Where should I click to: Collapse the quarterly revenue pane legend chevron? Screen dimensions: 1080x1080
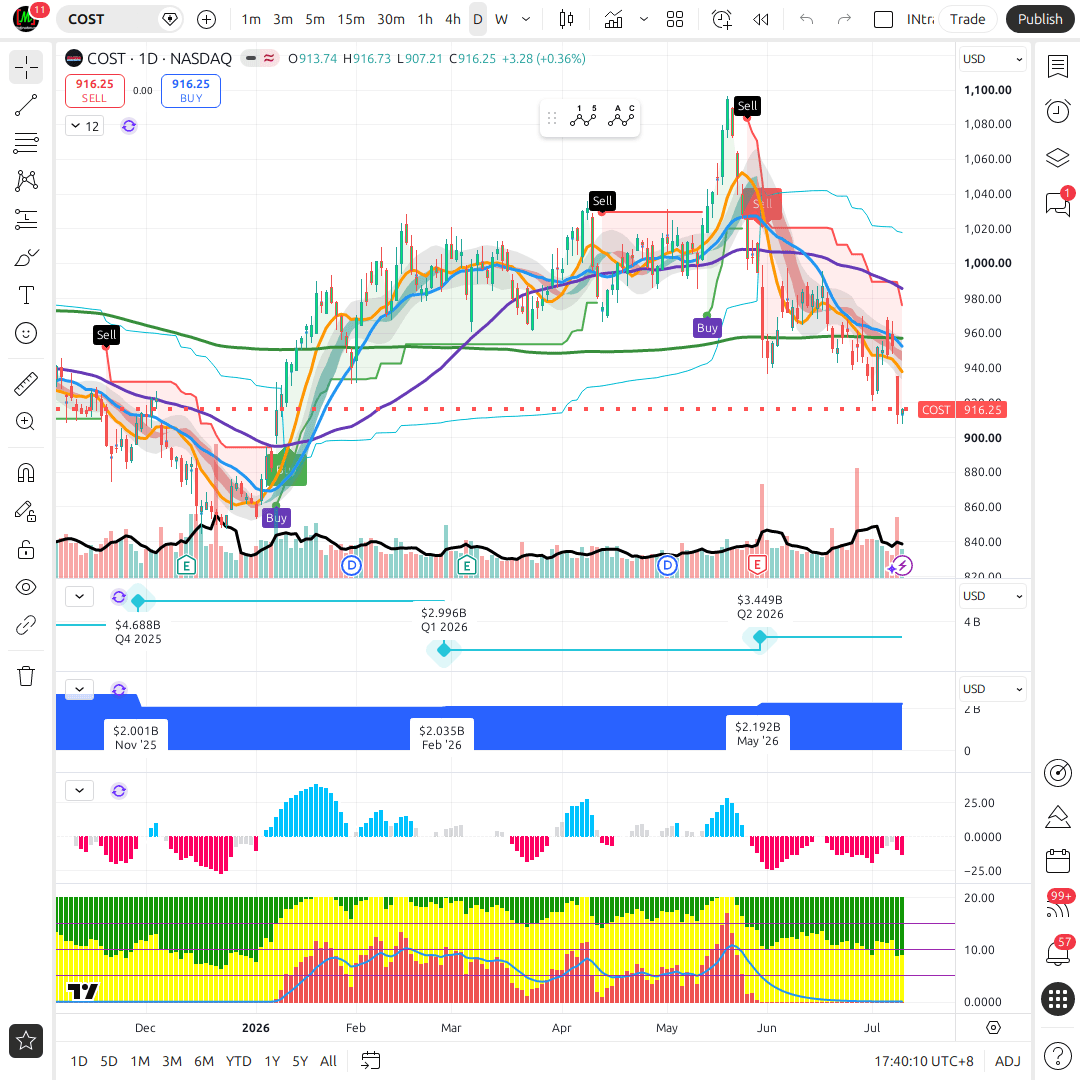[79, 596]
